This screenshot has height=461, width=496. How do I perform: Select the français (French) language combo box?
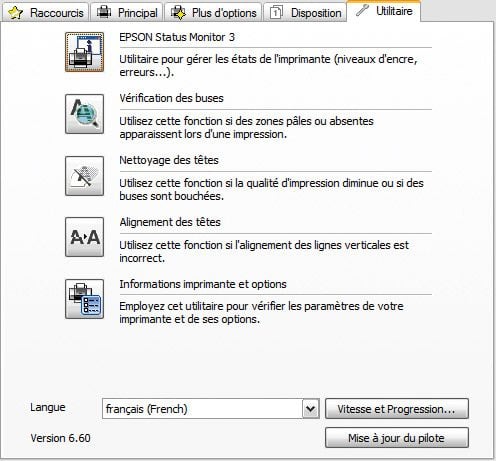coord(211,409)
